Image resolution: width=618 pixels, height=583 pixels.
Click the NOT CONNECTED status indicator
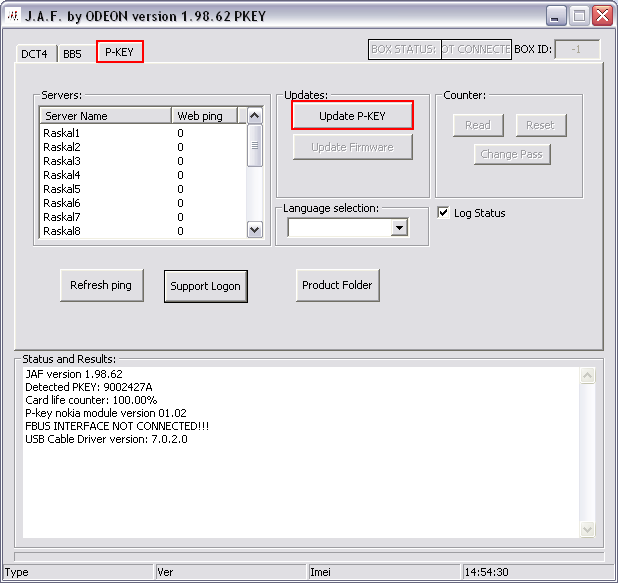(476, 49)
